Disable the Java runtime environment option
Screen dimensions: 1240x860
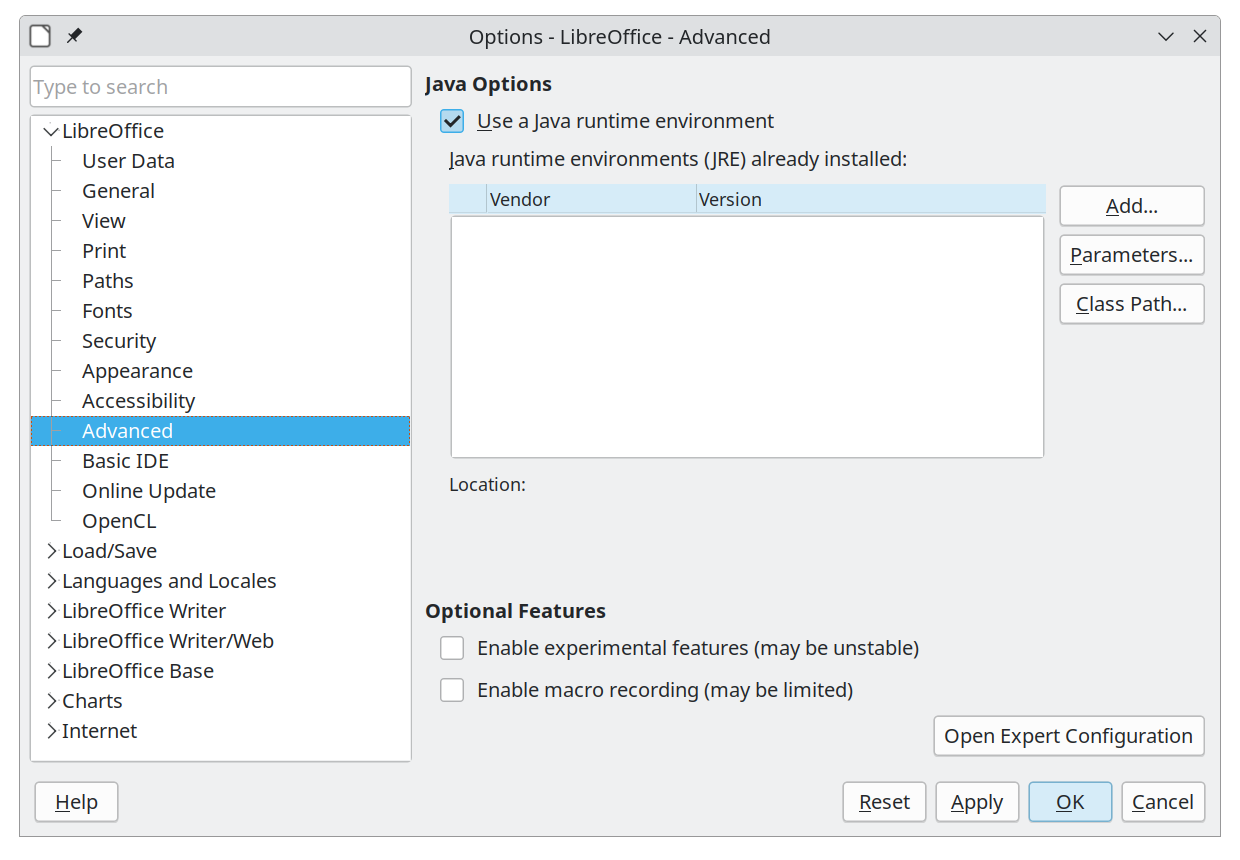pyautogui.click(x=451, y=120)
